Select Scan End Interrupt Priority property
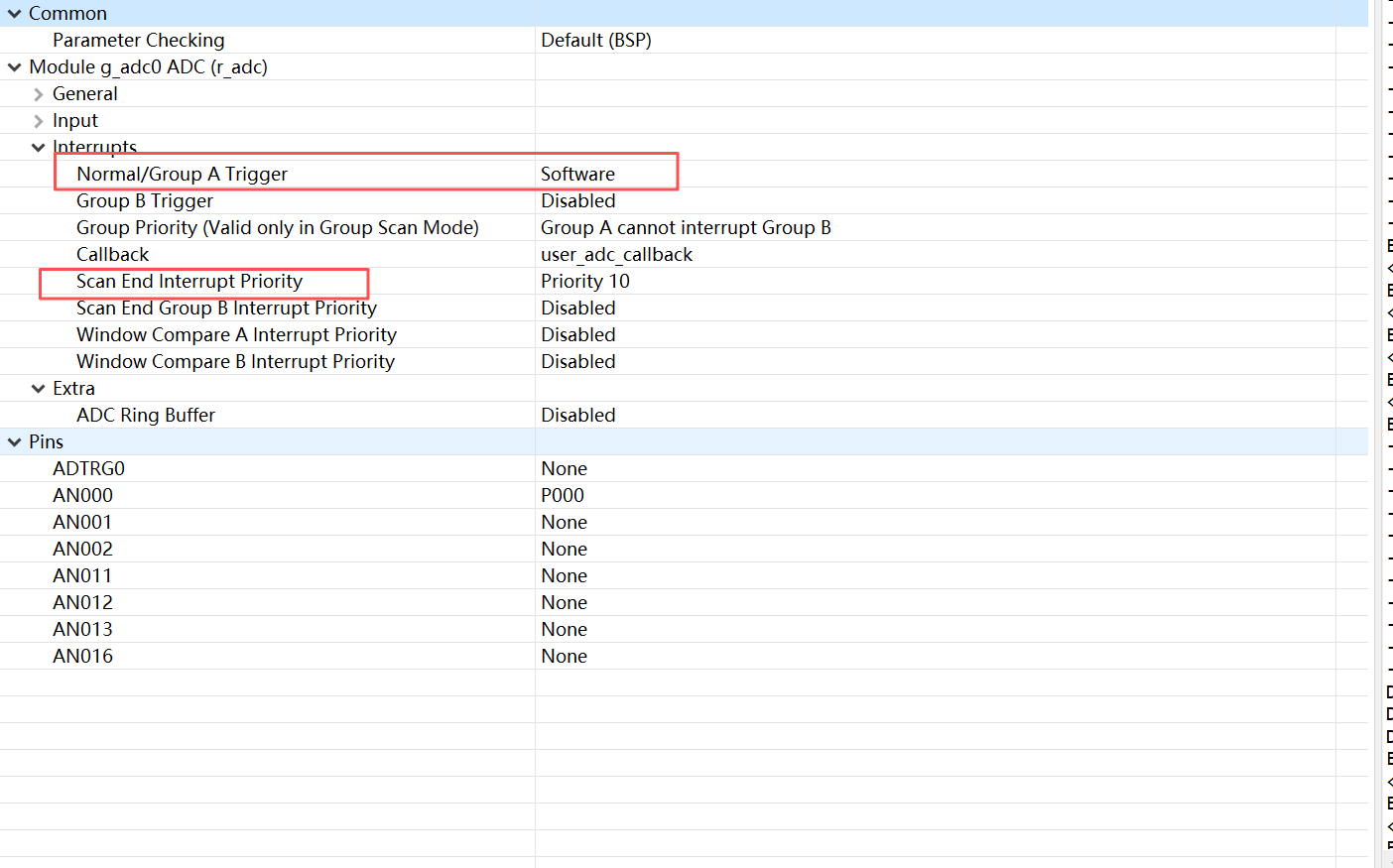This screenshot has width=1393, height=868. (190, 282)
